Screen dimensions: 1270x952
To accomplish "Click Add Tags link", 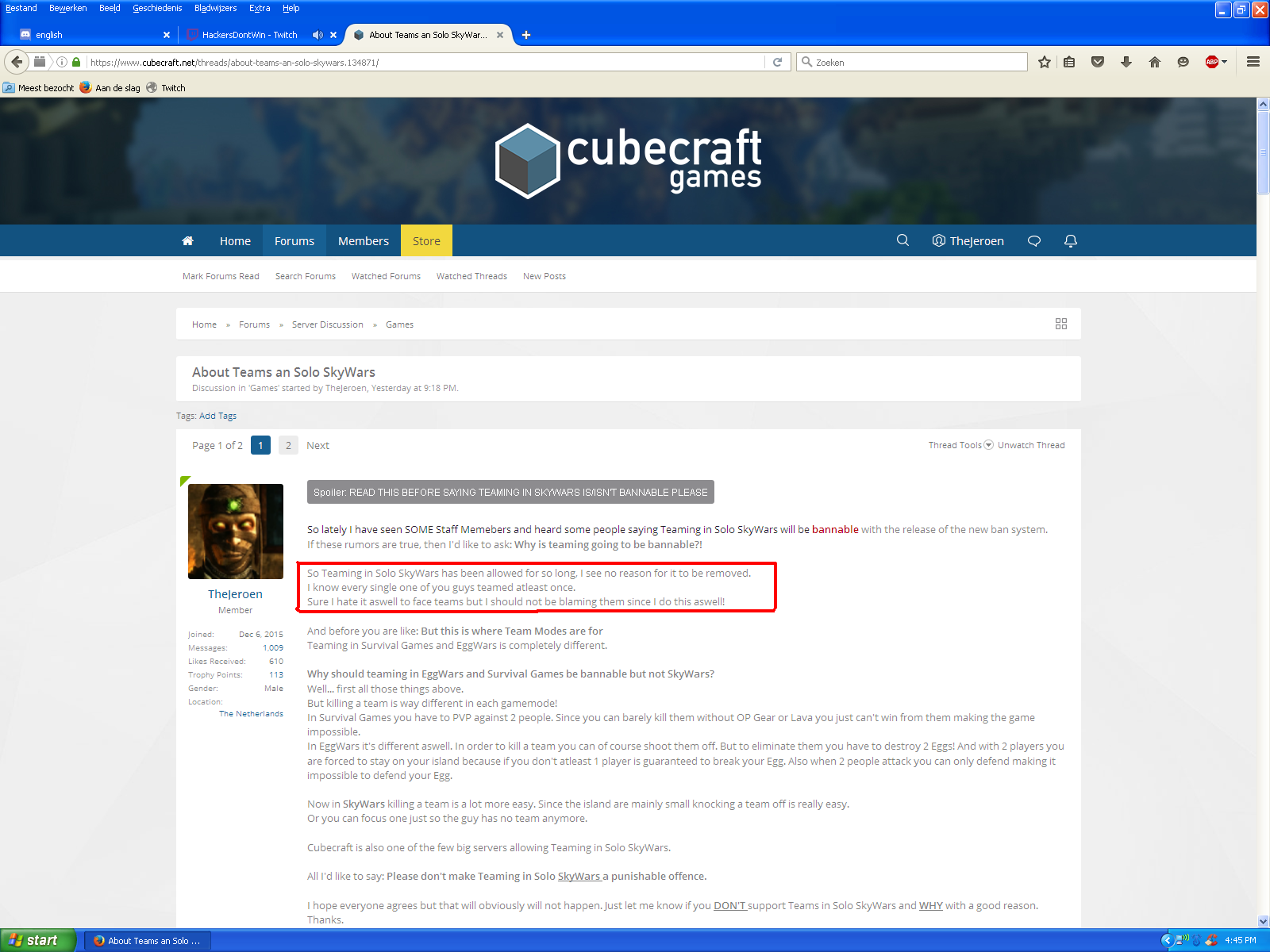I will (x=217, y=416).
